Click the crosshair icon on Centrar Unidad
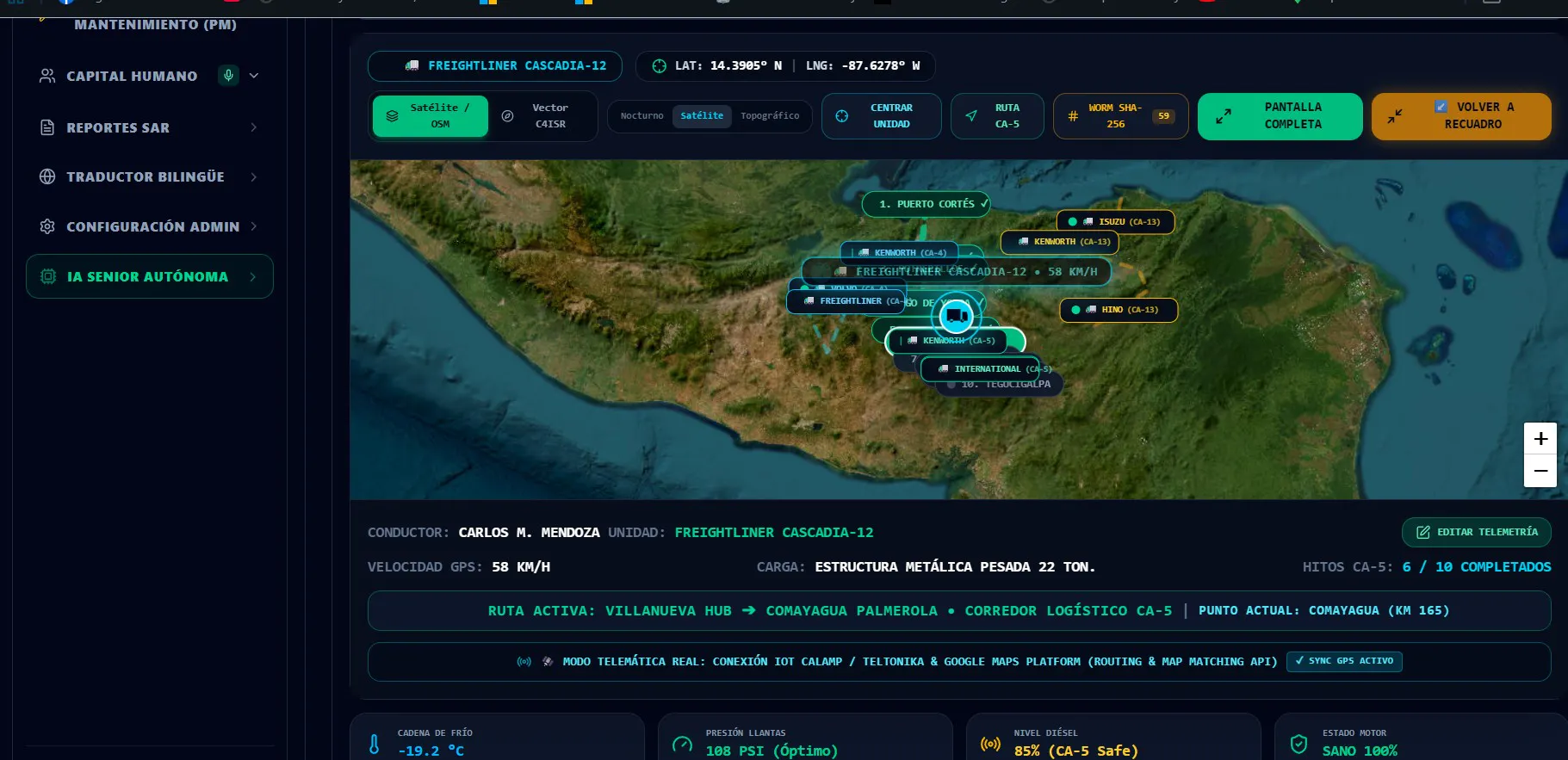Screen dimensions: 1568x760 pos(842,116)
